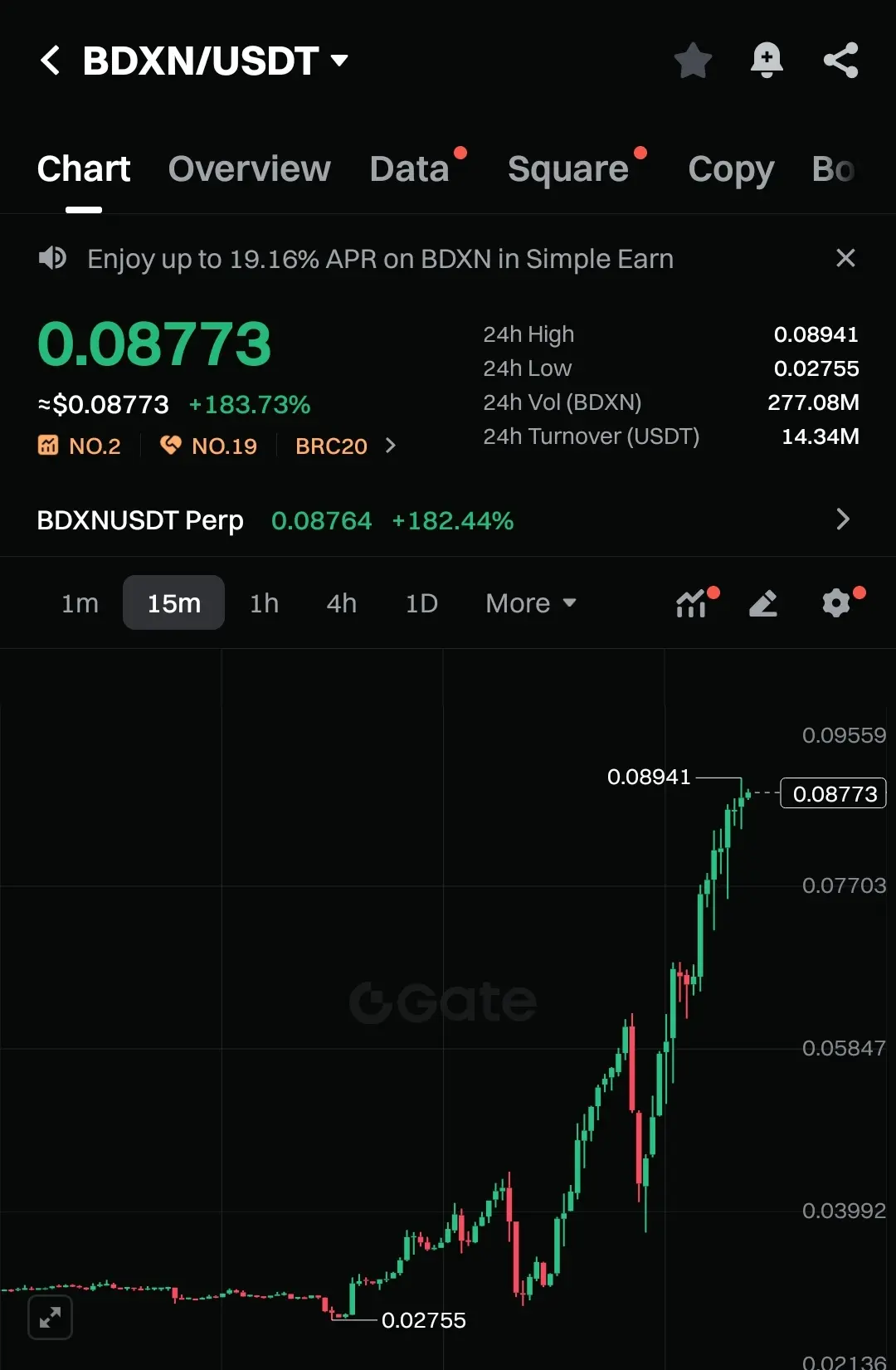Tap the ≈$0.08773 dollar value
This screenshot has height=1370, width=896.
pyautogui.click(x=103, y=405)
